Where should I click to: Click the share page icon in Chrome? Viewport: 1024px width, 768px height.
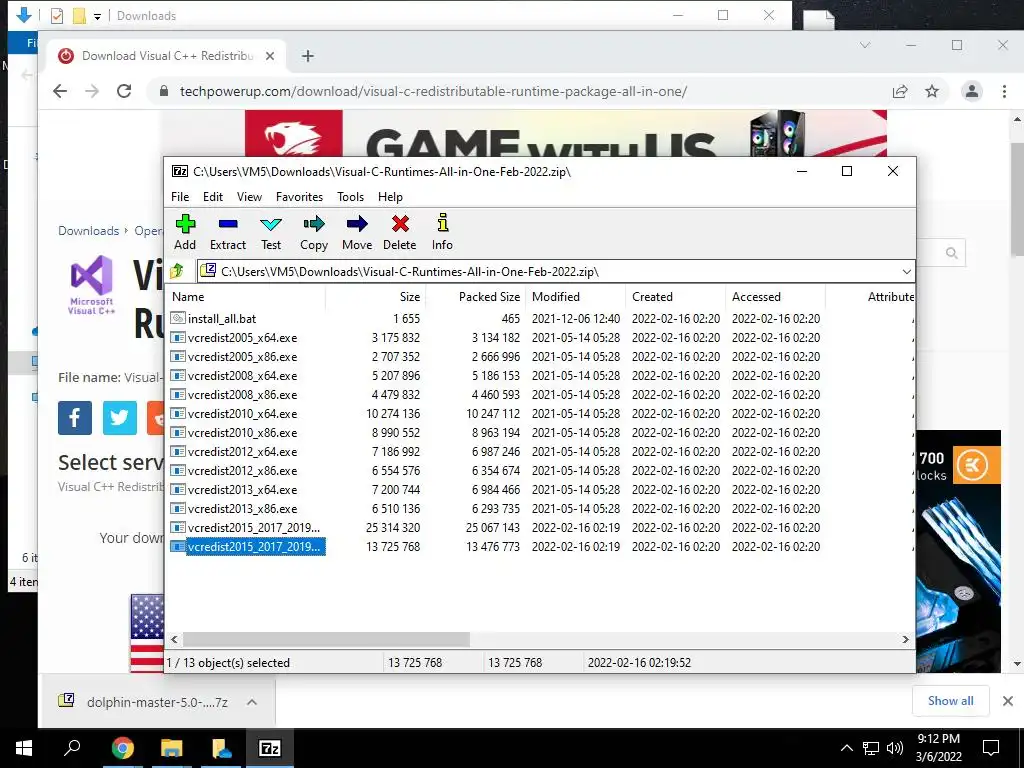(x=900, y=91)
